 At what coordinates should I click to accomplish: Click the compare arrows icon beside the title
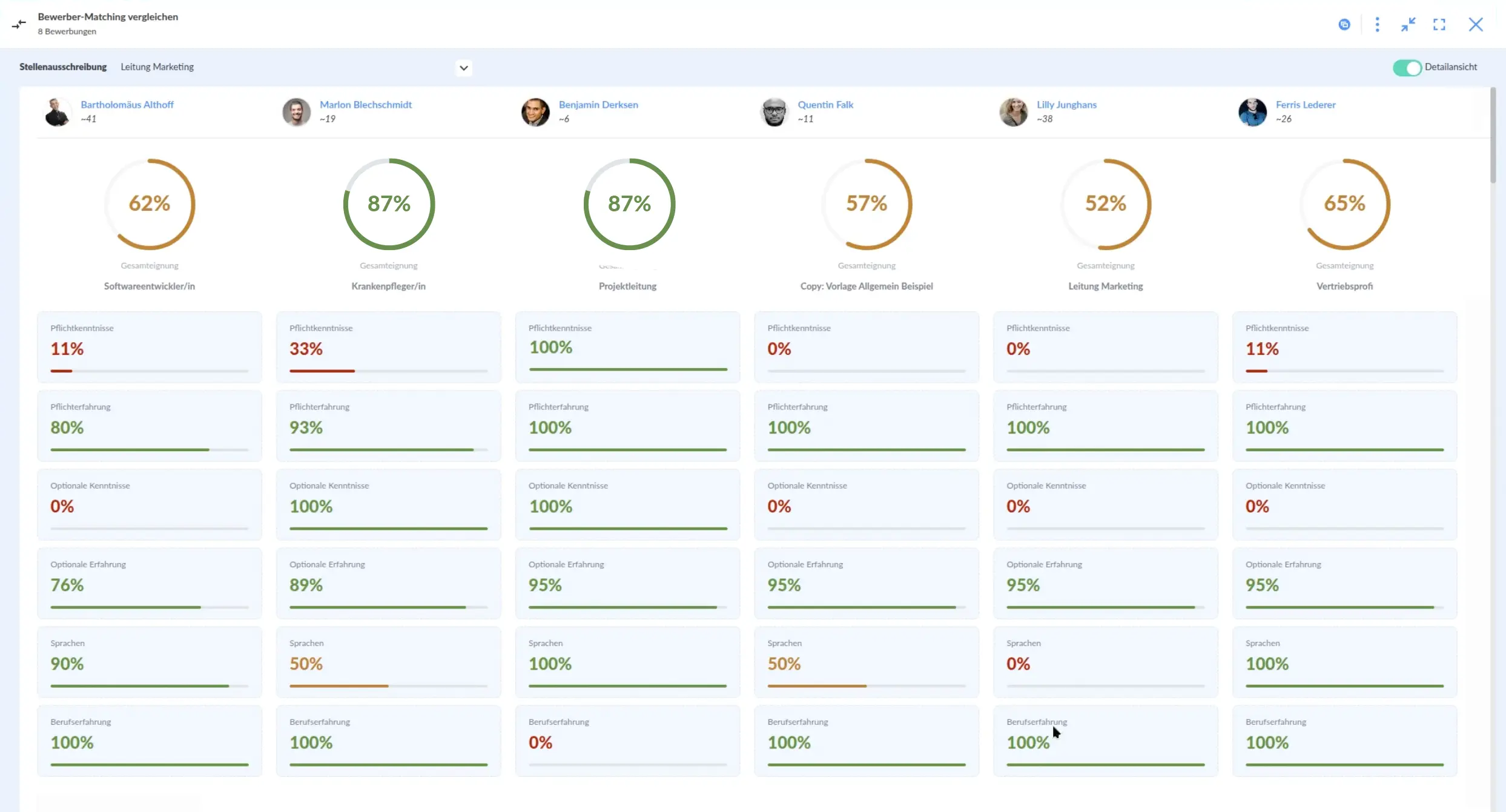[19, 24]
